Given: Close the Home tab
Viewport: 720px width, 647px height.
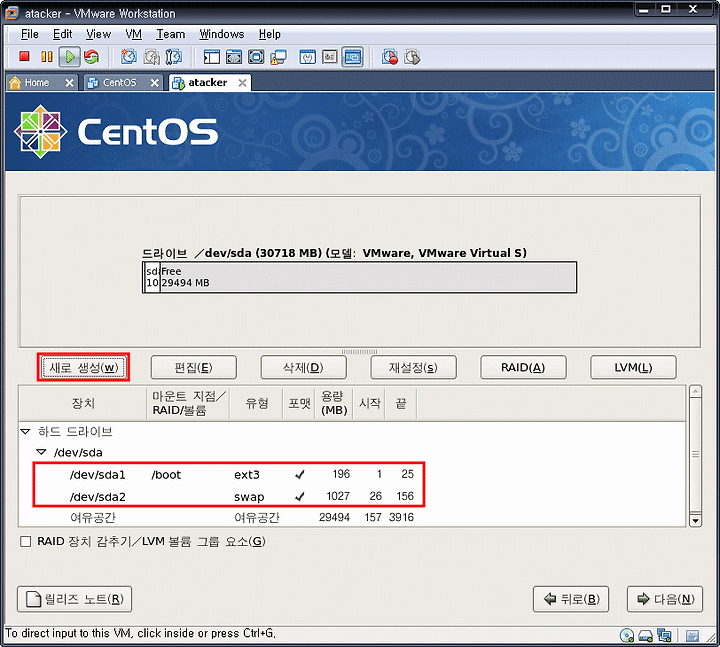Looking at the screenshot, I should click(69, 83).
